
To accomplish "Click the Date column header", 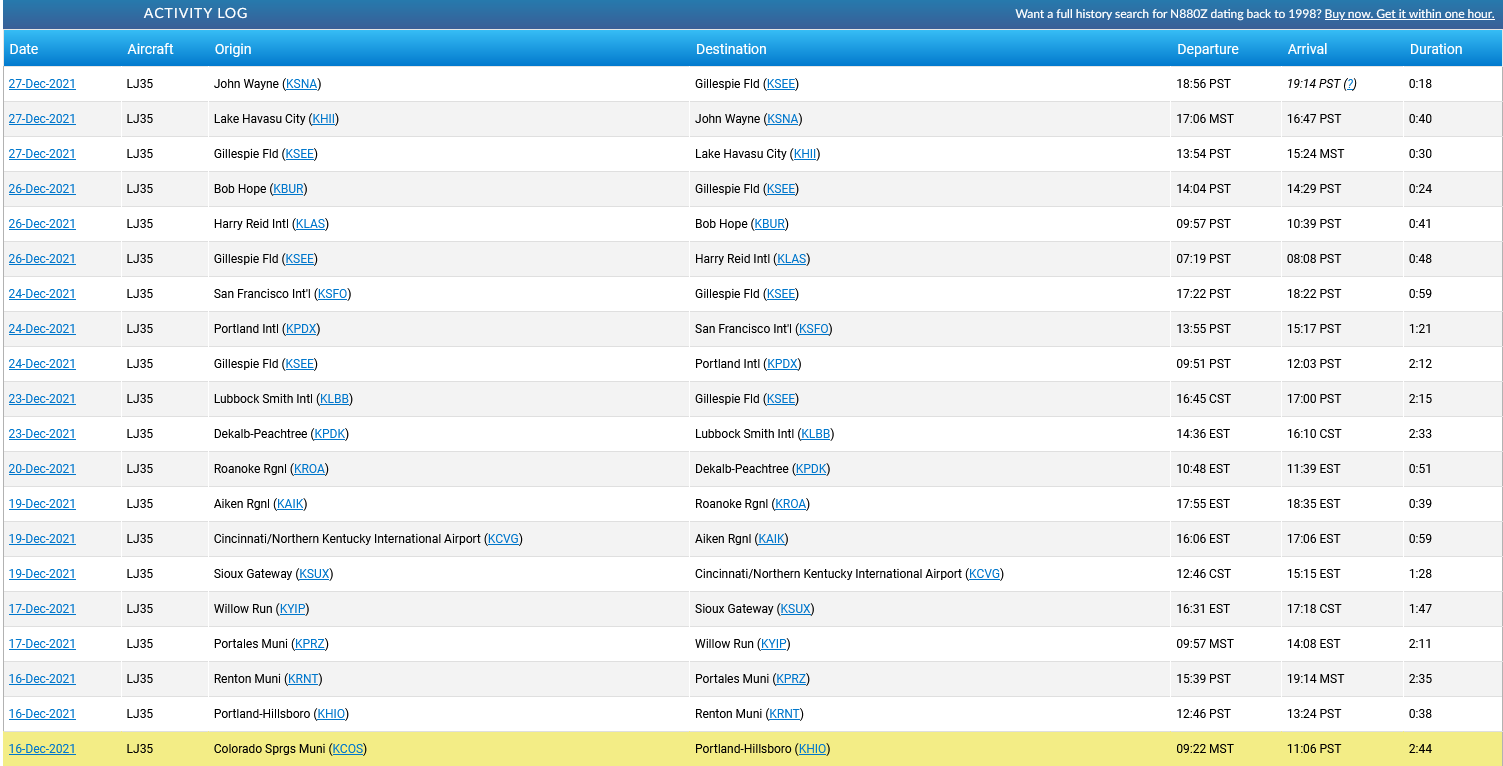I will pyautogui.click(x=24, y=49).
